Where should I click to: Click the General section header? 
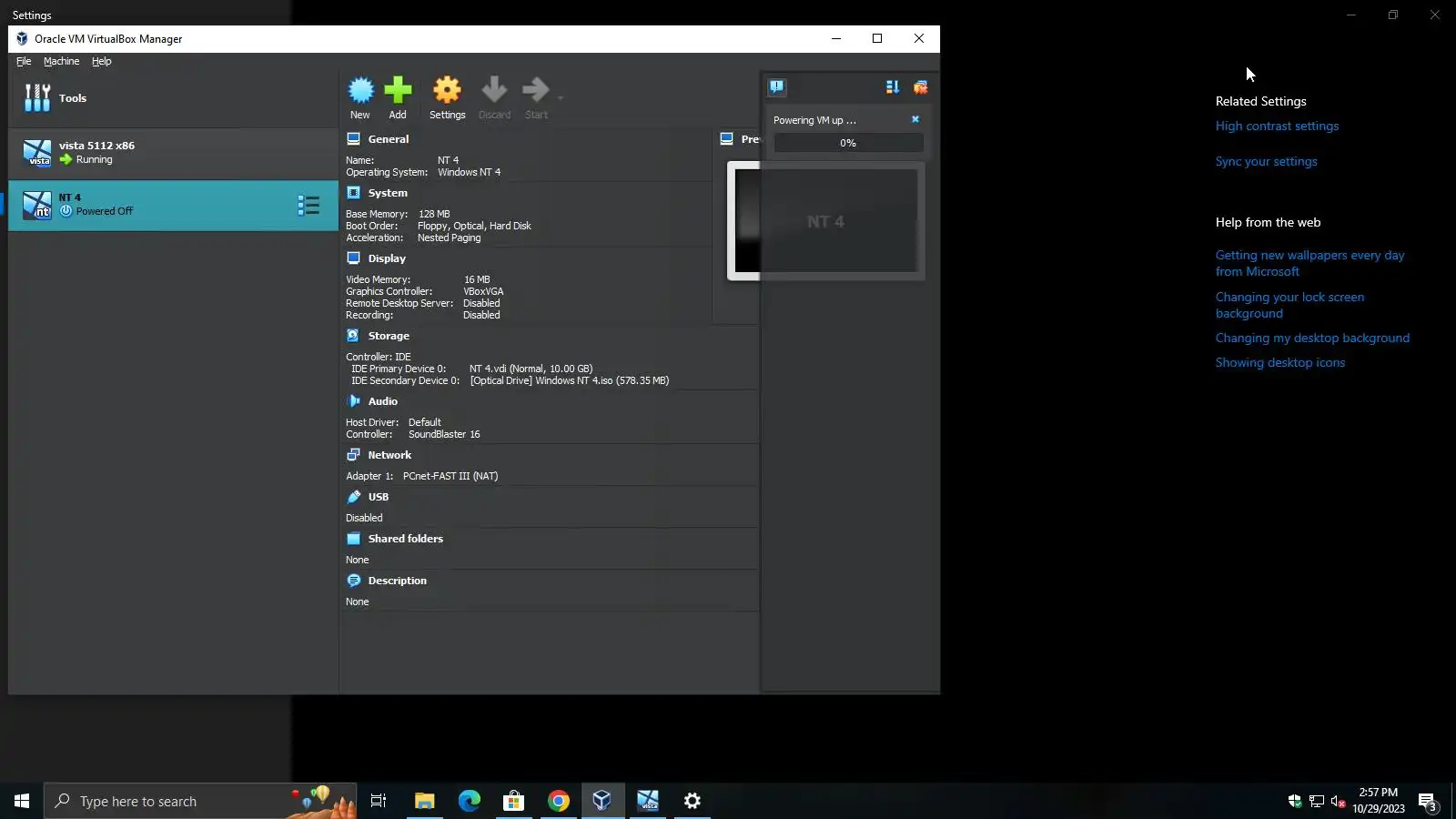[x=389, y=139]
